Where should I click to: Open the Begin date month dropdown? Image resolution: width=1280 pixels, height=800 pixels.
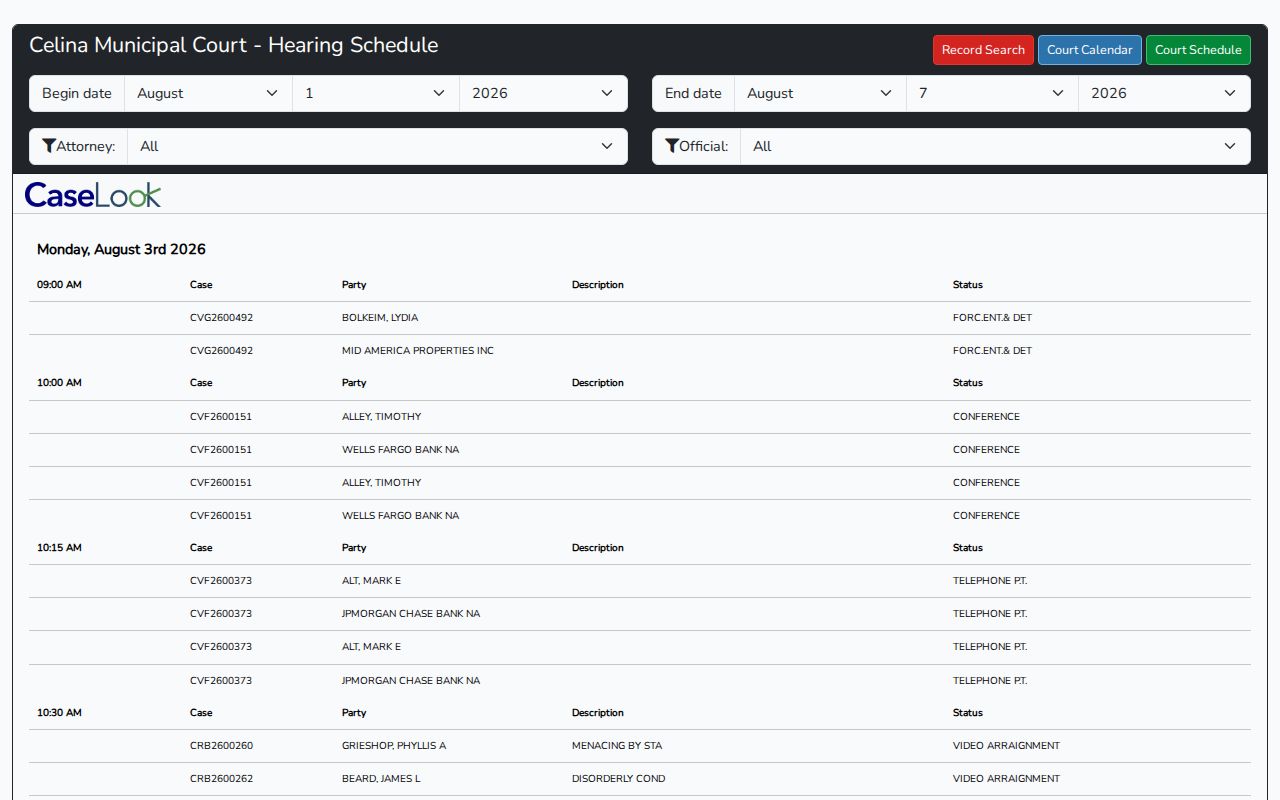click(x=208, y=93)
